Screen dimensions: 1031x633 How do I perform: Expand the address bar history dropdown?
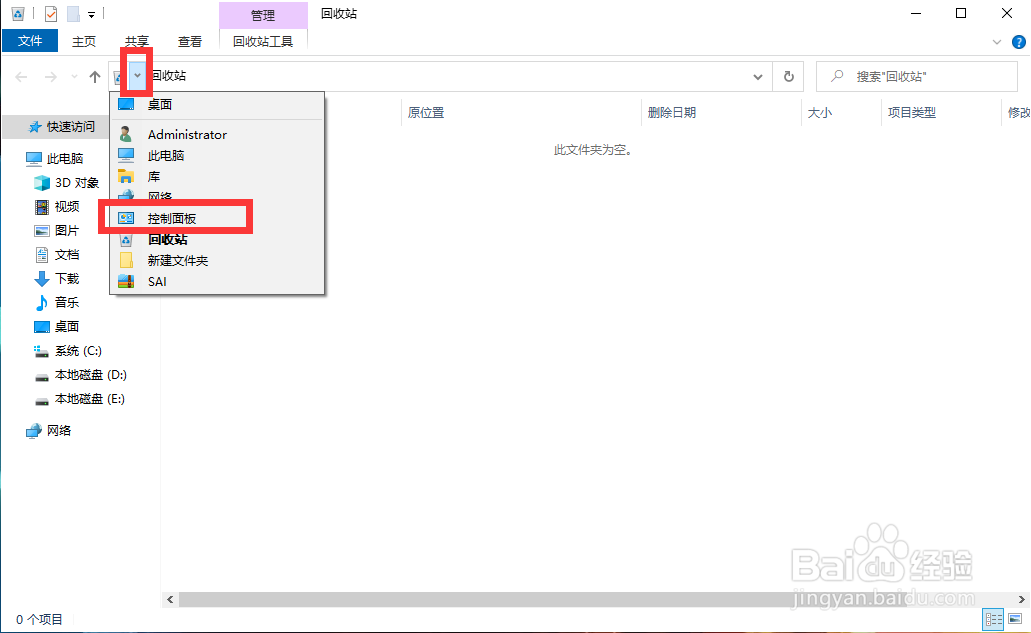(757, 77)
